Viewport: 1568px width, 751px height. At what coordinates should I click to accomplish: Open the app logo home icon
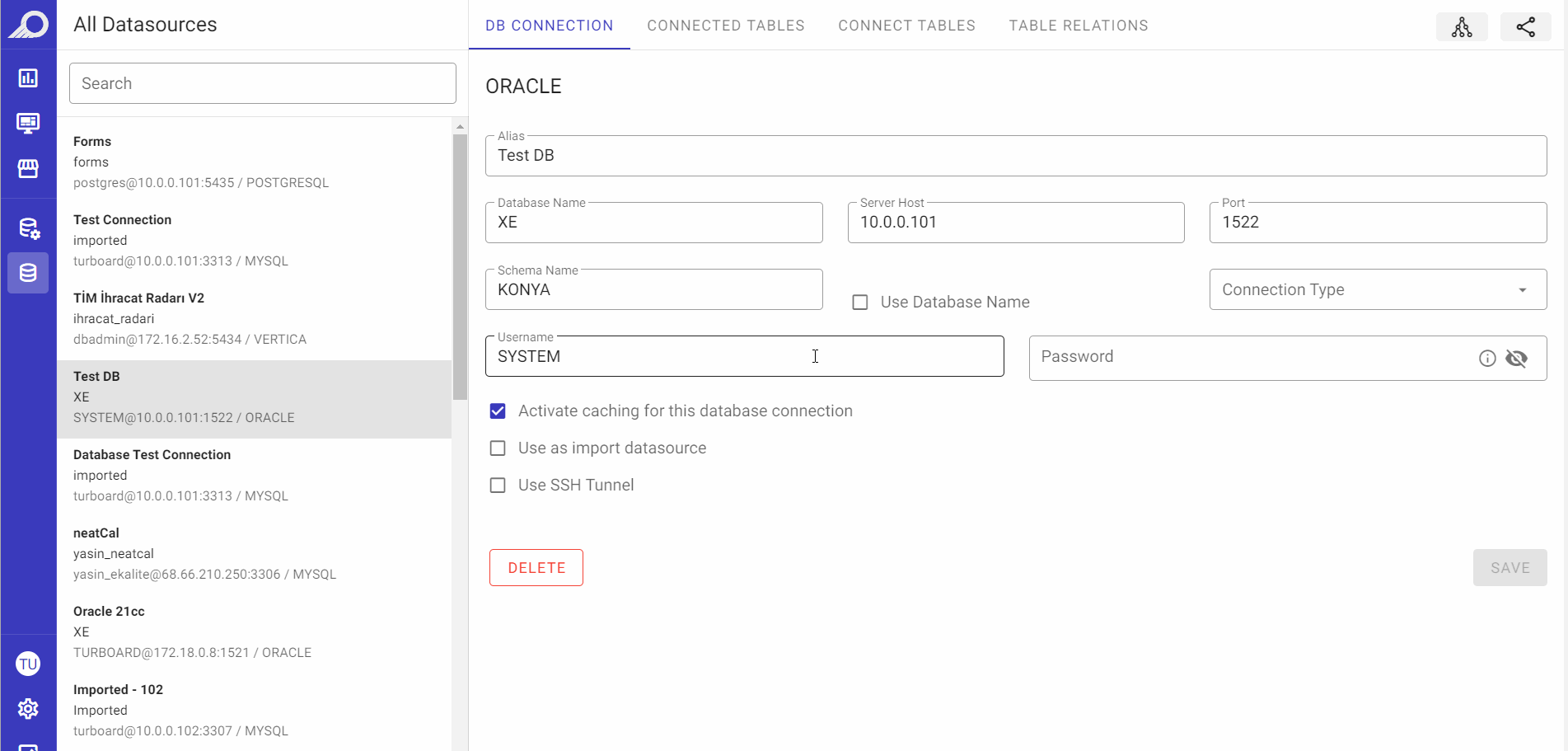click(28, 24)
